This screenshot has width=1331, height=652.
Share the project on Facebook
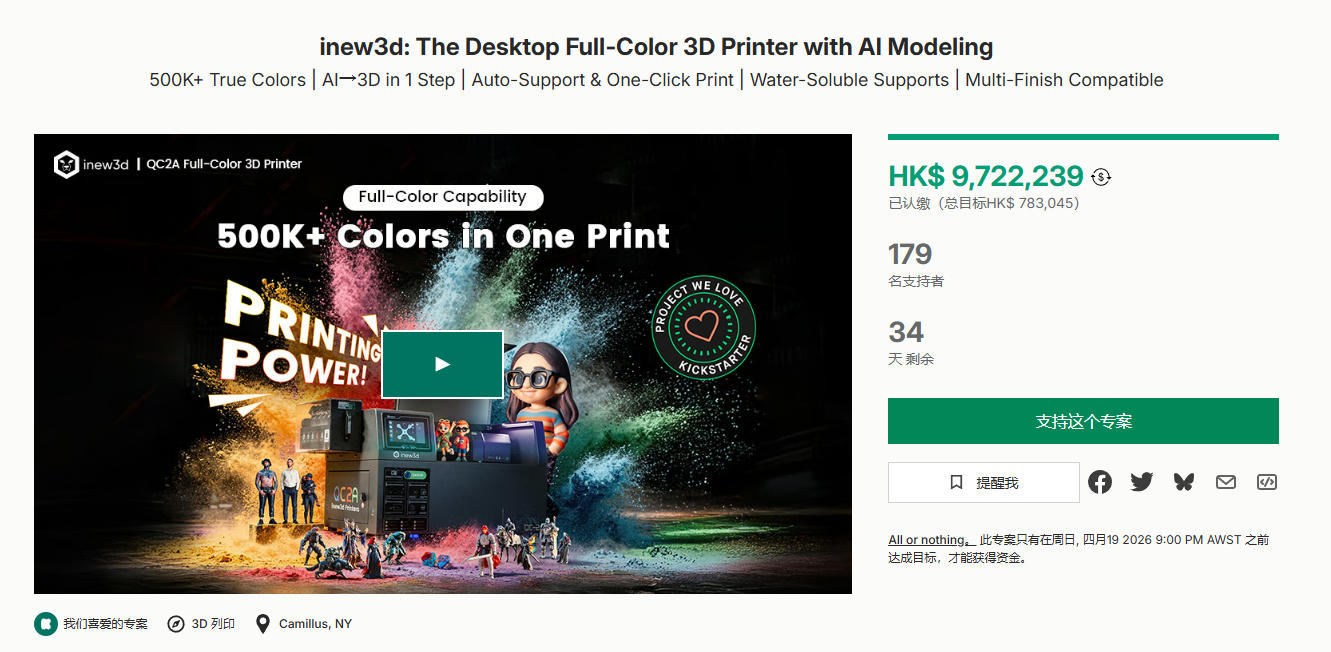[x=1100, y=482]
